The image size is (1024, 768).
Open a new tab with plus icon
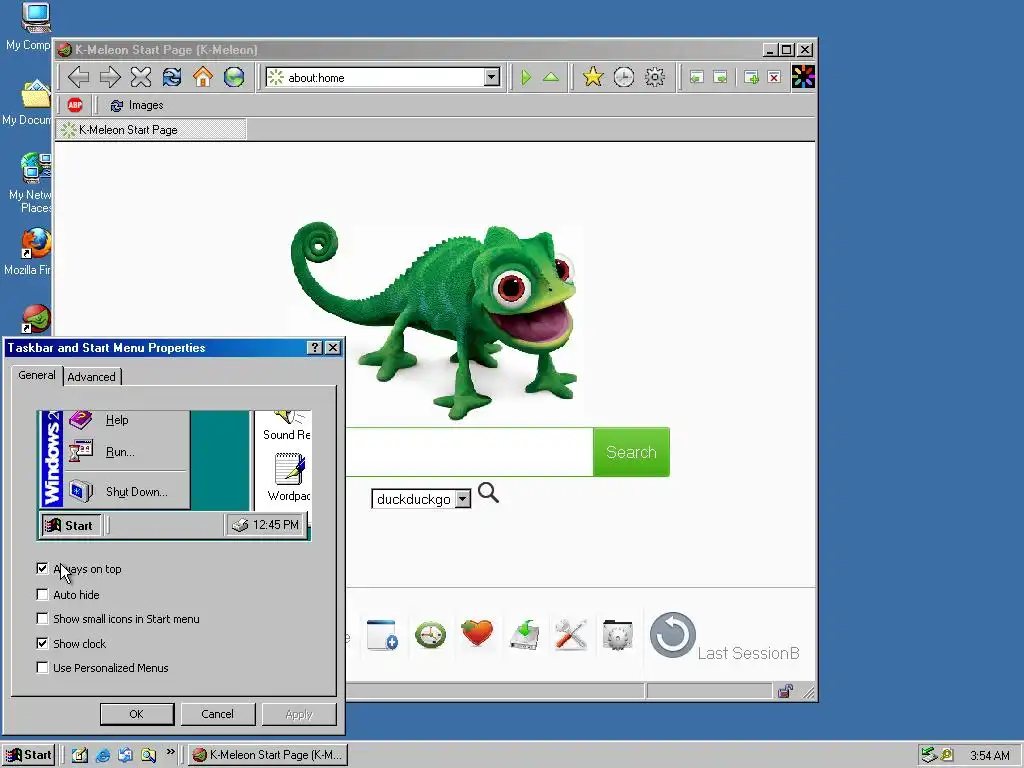click(x=751, y=77)
